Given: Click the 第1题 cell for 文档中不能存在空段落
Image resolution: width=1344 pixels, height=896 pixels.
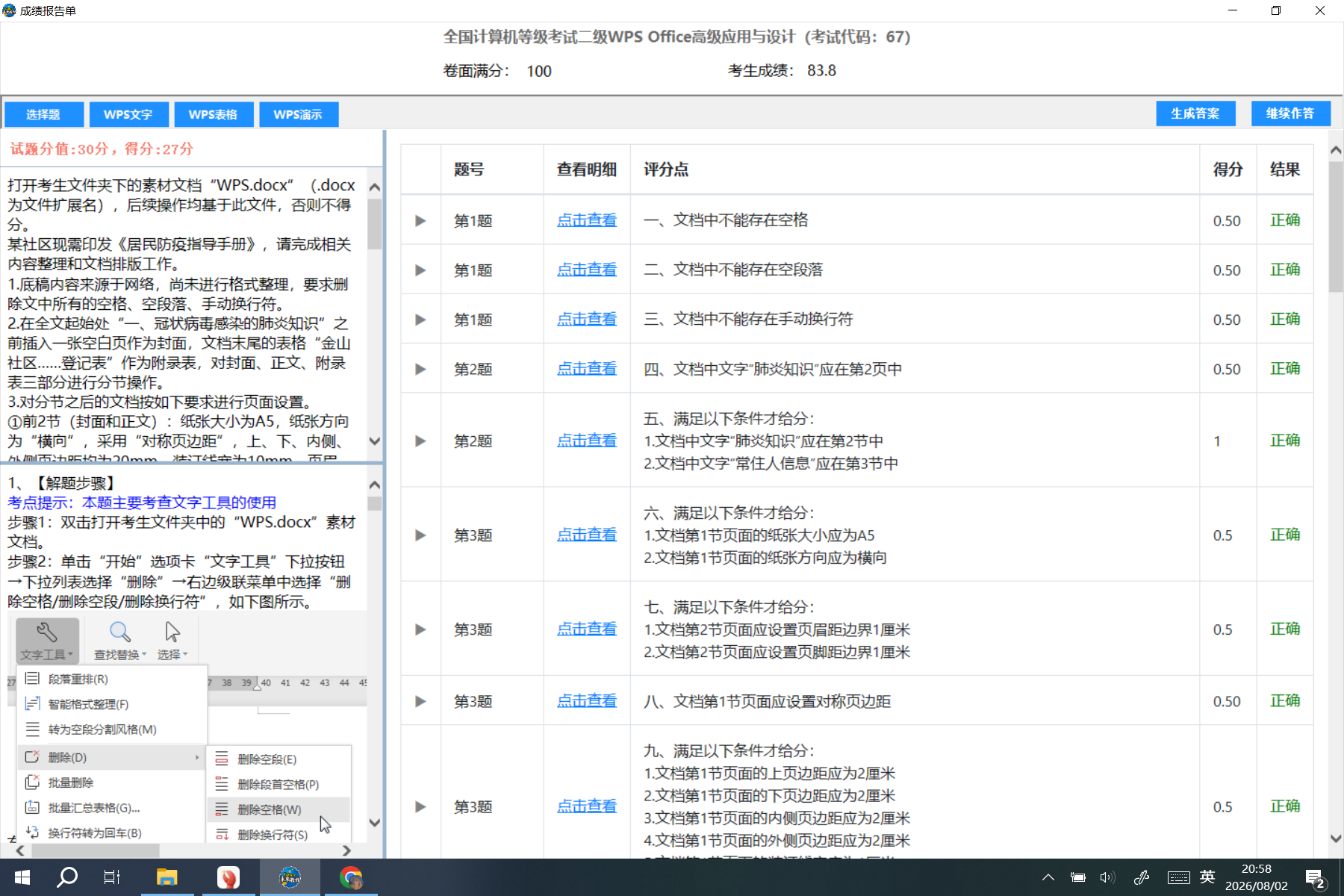Looking at the screenshot, I should point(473,270).
